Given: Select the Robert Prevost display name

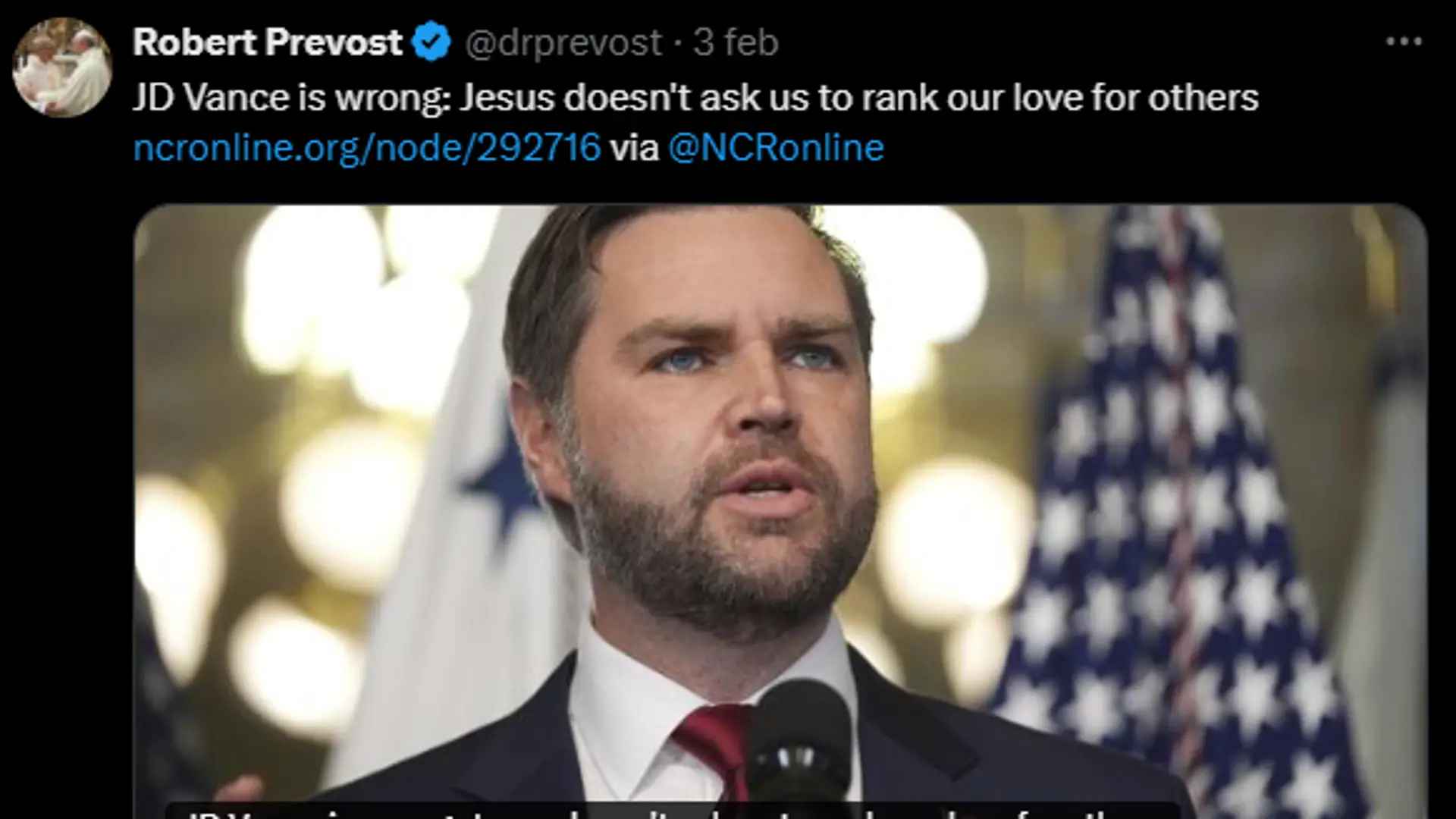Looking at the screenshot, I should click(x=268, y=42).
